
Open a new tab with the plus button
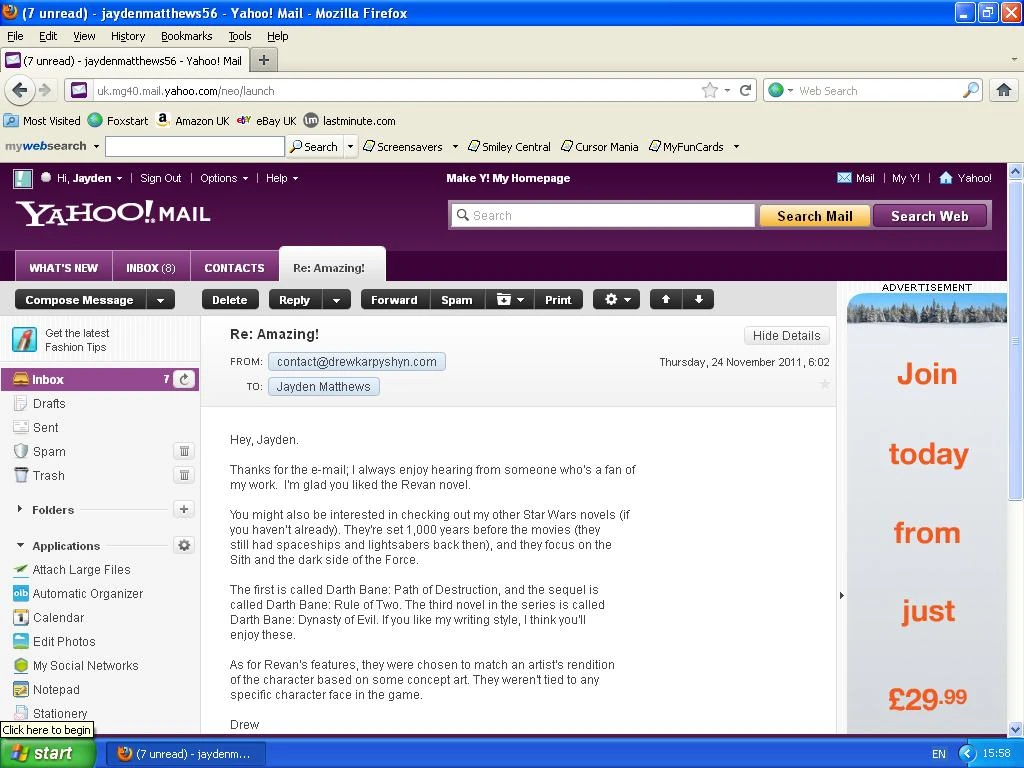[264, 61]
